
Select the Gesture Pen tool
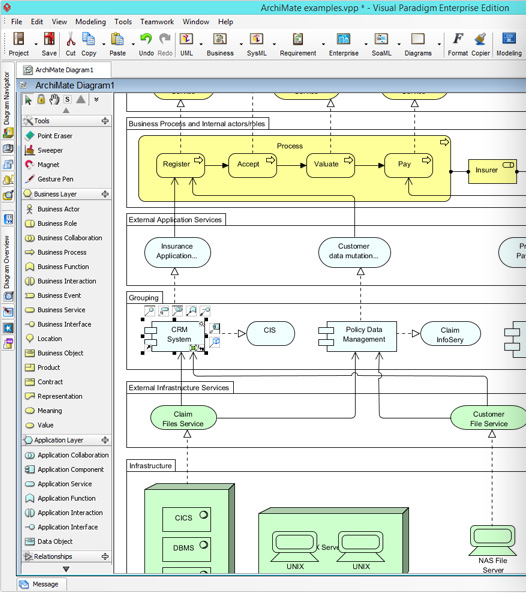pyautogui.click(x=55, y=179)
